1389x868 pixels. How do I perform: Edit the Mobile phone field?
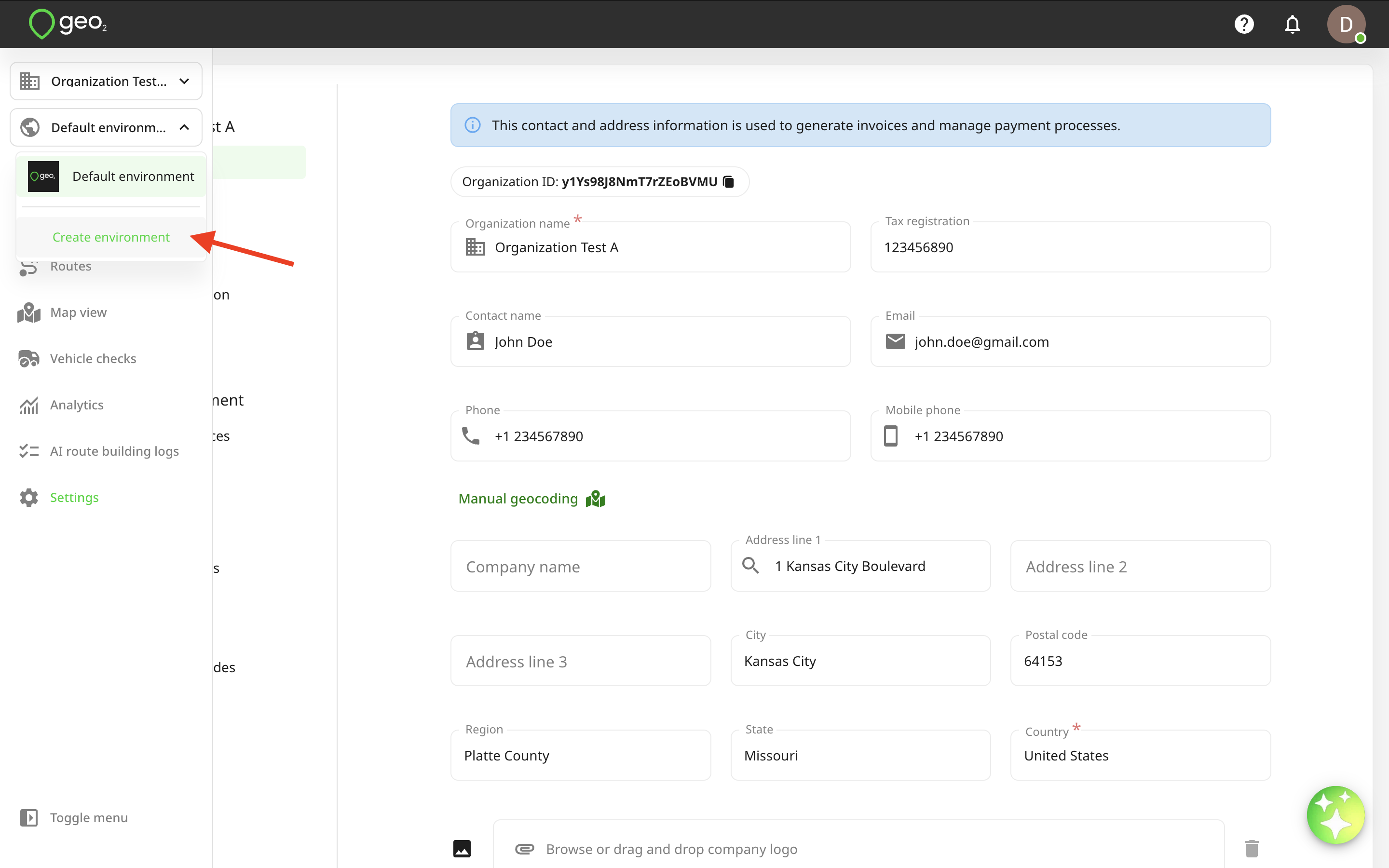pos(1071,436)
